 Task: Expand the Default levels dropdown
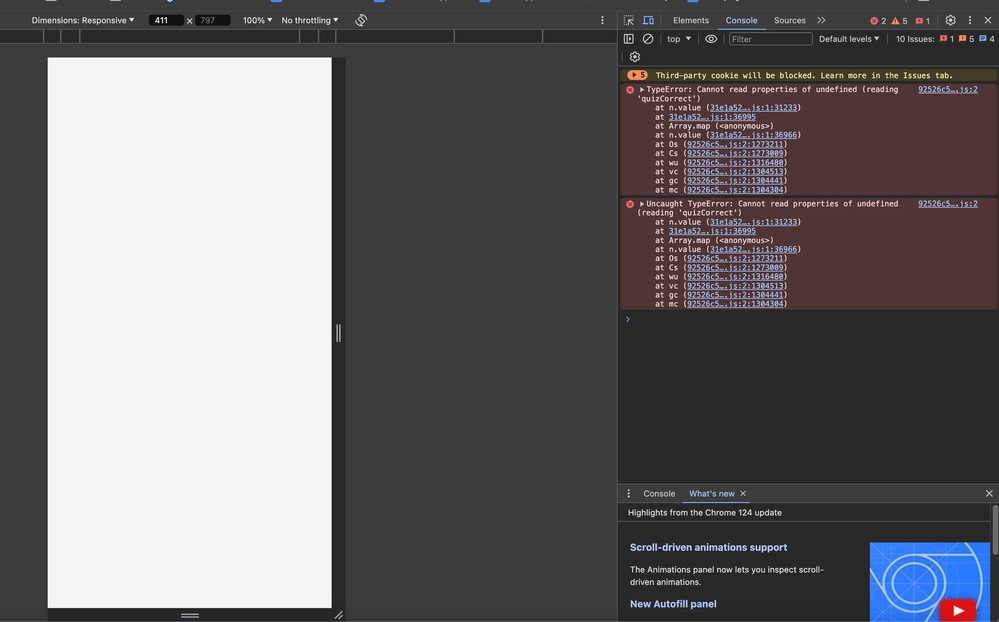click(x=849, y=39)
